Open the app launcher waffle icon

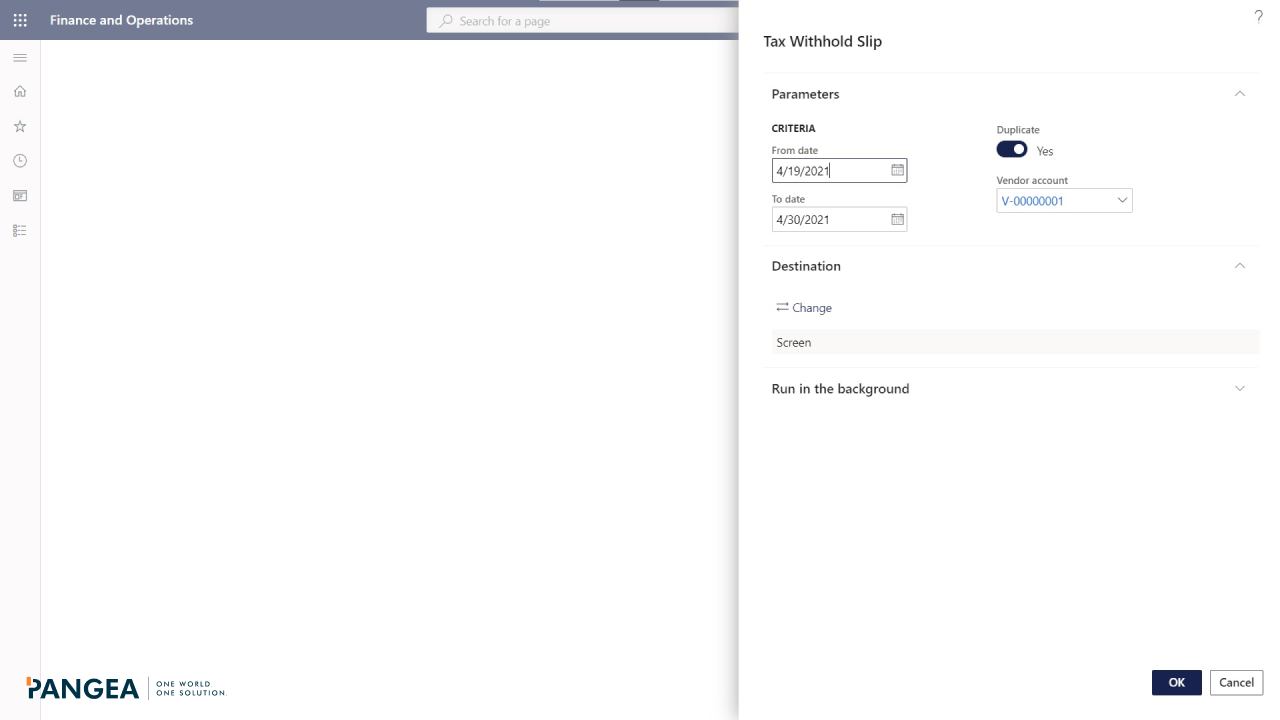tap(20, 20)
